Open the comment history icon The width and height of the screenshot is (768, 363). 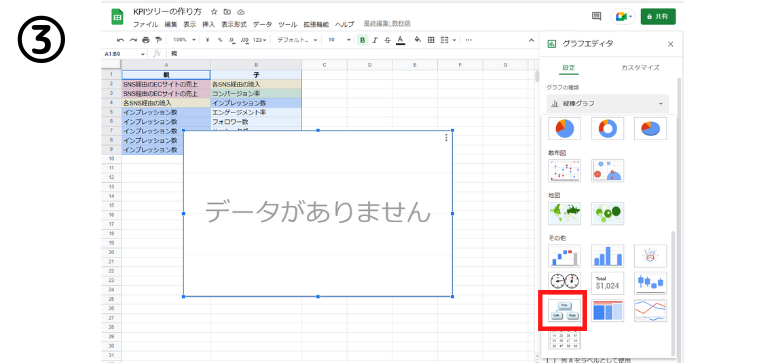(596, 16)
